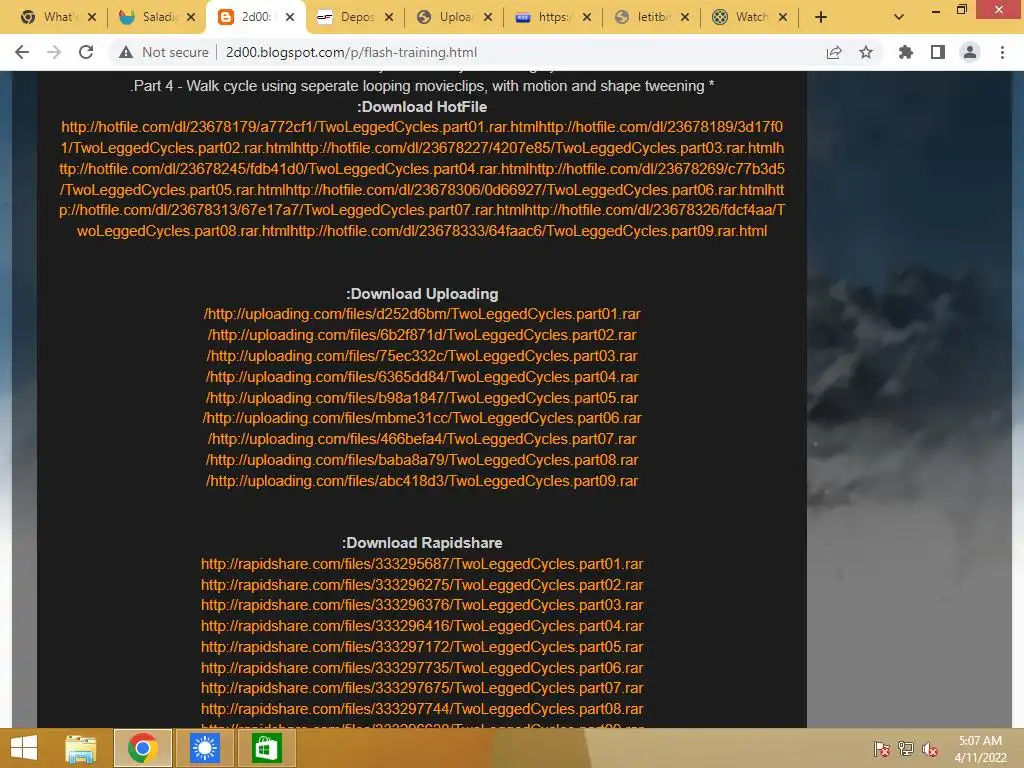The width and height of the screenshot is (1024, 768).
Task: Open the Chrome profile avatar
Action: [970, 52]
